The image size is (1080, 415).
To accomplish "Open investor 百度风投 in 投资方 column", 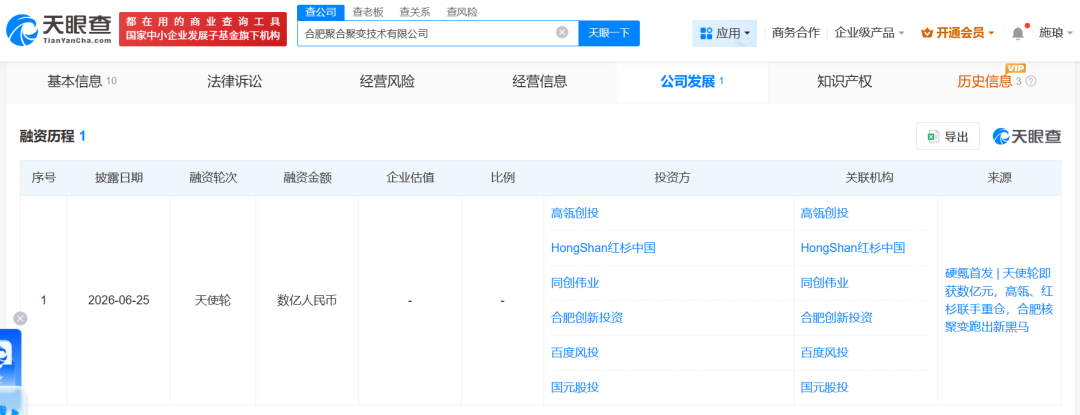I will (575, 352).
